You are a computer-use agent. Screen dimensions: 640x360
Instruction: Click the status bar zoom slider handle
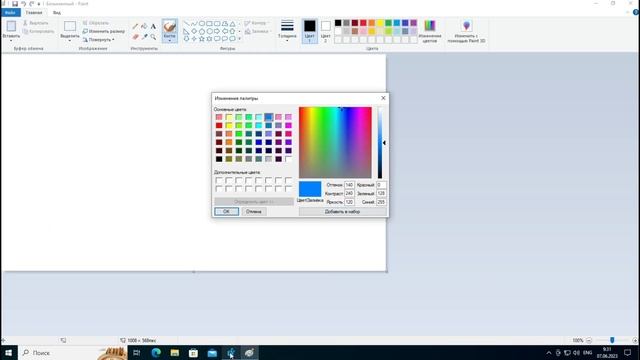(612, 340)
